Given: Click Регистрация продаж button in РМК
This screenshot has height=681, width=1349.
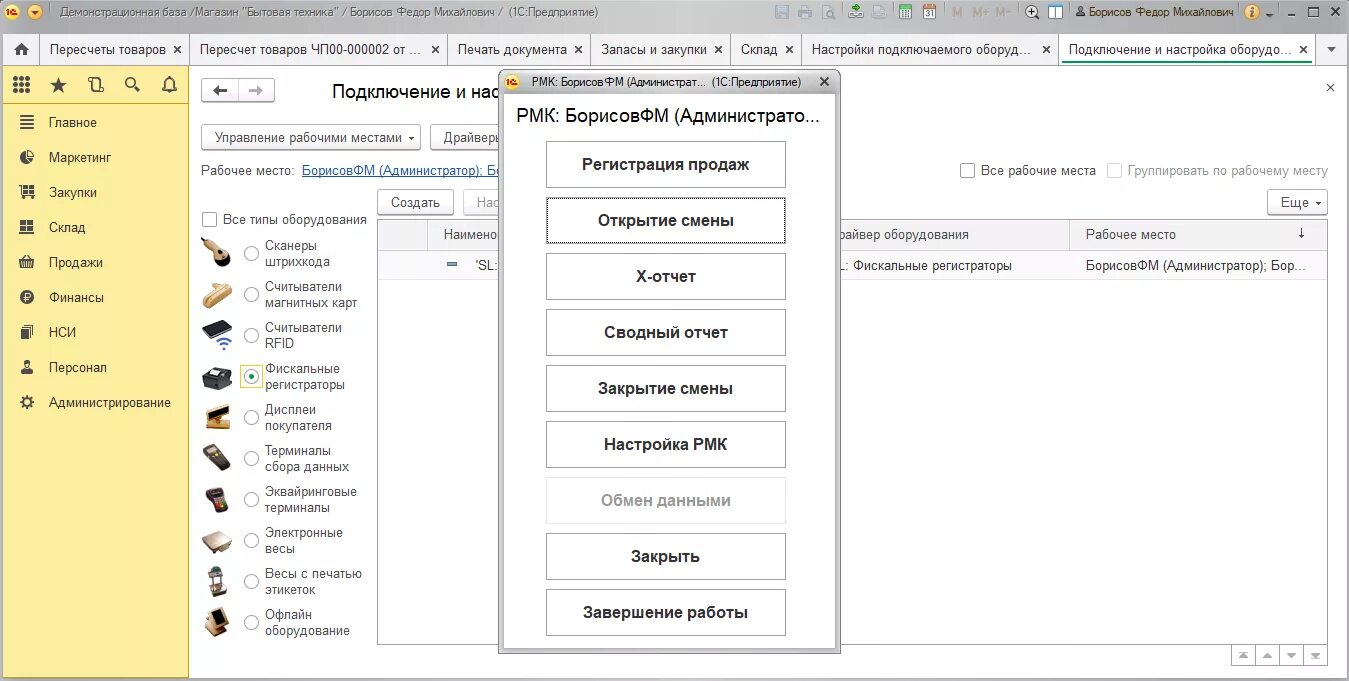Looking at the screenshot, I should pos(666,164).
